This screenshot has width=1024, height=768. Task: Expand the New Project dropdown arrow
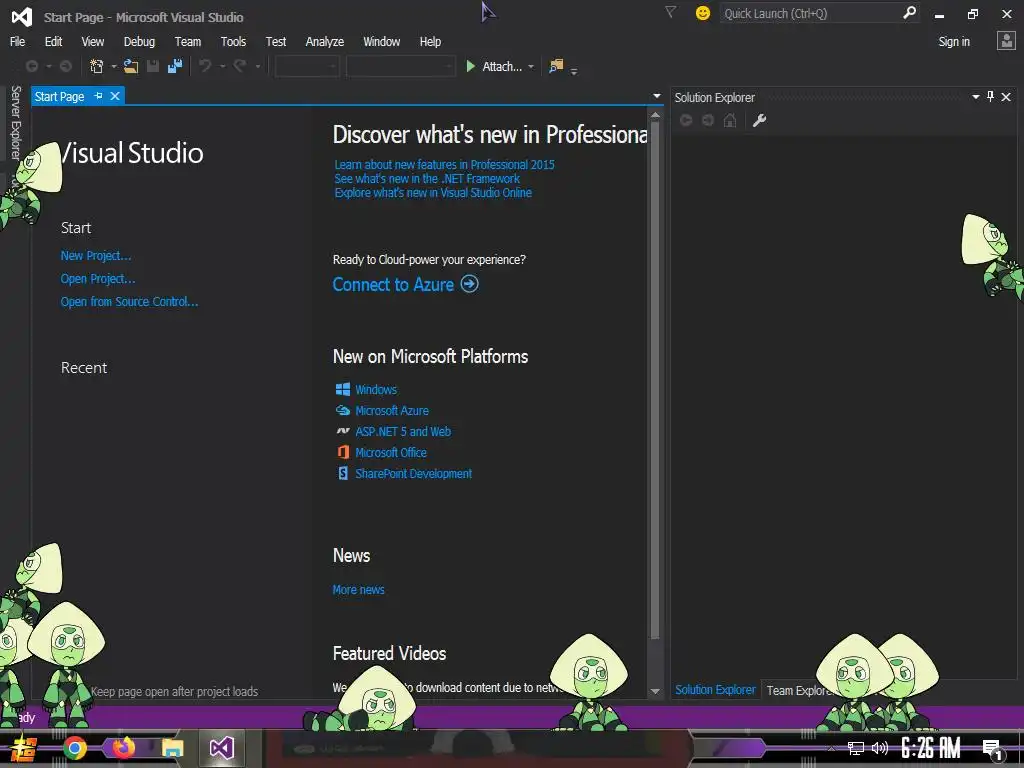click(x=114, y=67)
